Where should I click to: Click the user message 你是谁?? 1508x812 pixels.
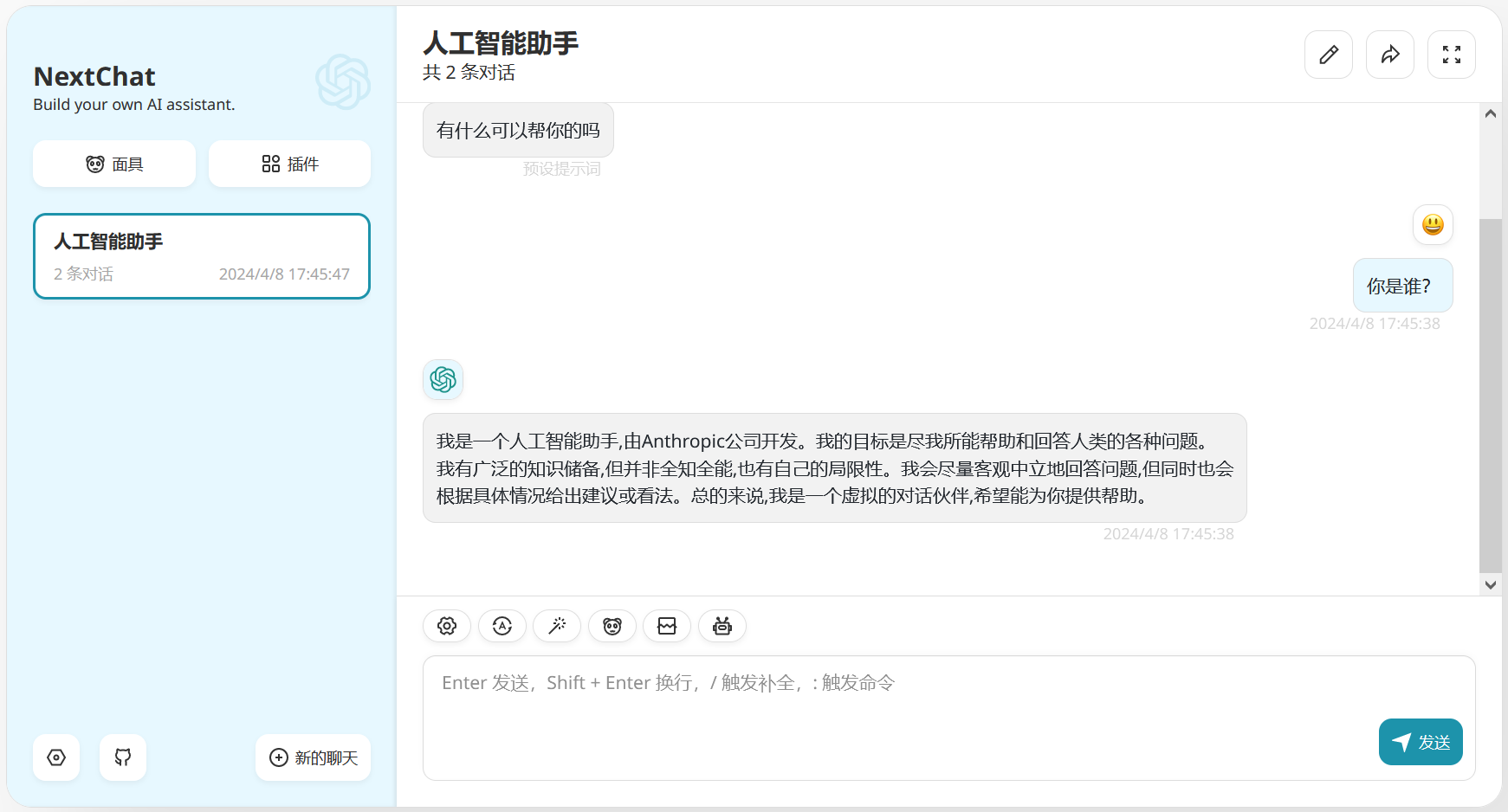[1403, 286]
